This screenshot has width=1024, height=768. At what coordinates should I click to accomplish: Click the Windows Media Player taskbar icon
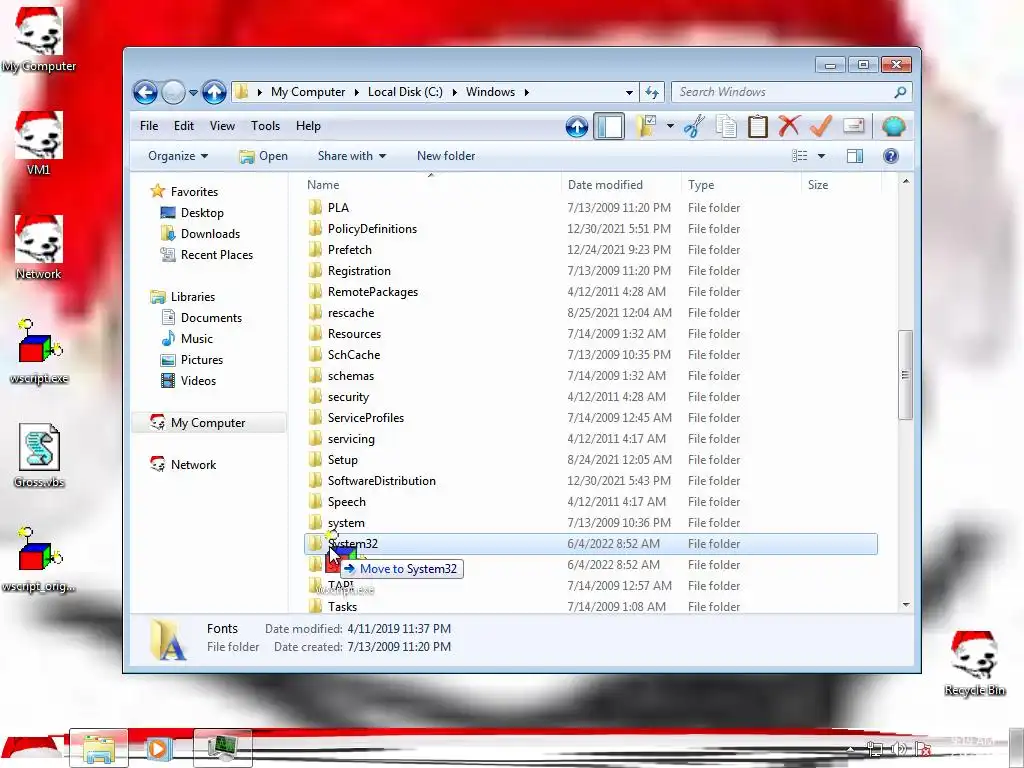pyautogui.click(x=157, y=748)
